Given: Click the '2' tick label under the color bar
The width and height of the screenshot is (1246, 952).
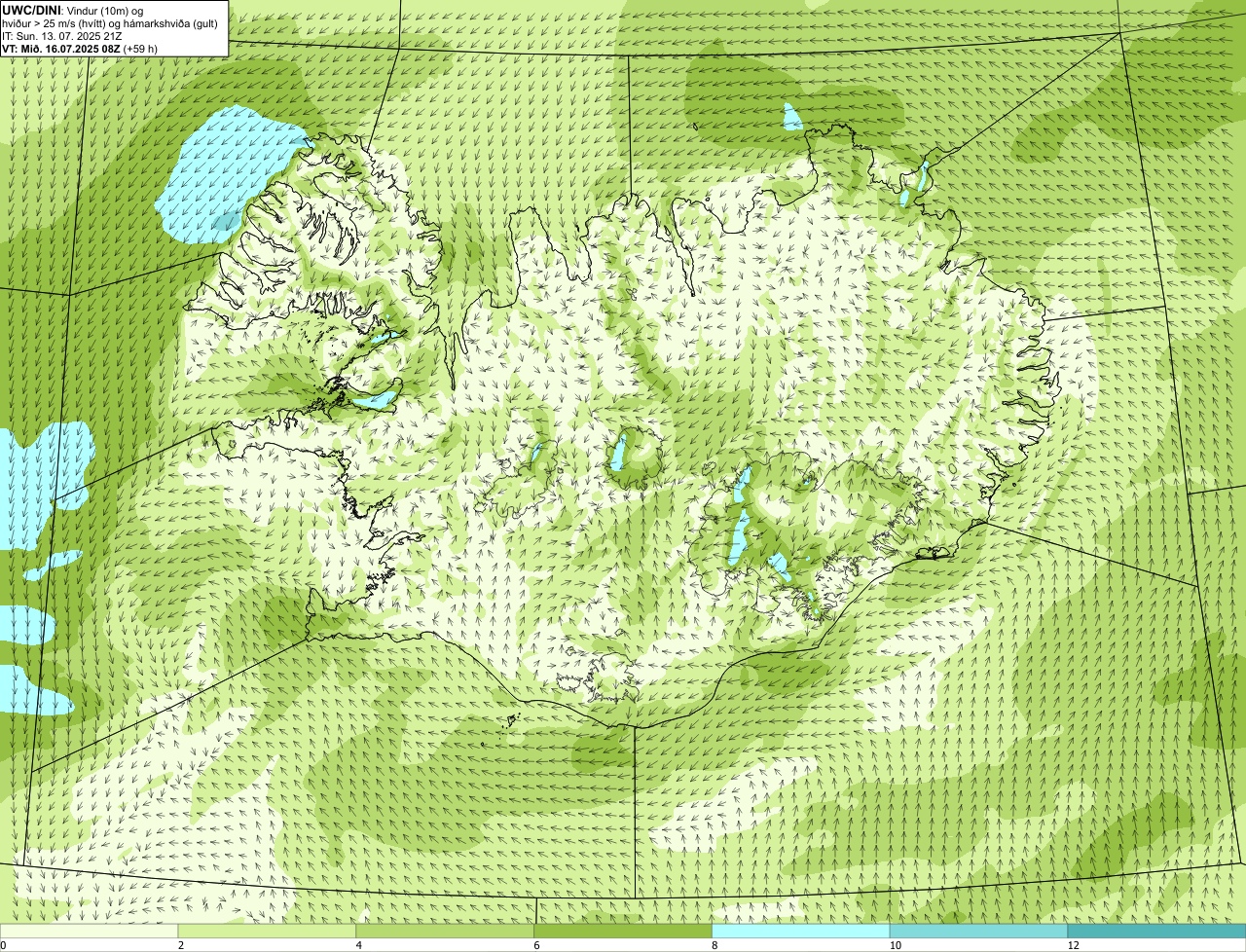Looking at the screenshot, I should [181, 945].
